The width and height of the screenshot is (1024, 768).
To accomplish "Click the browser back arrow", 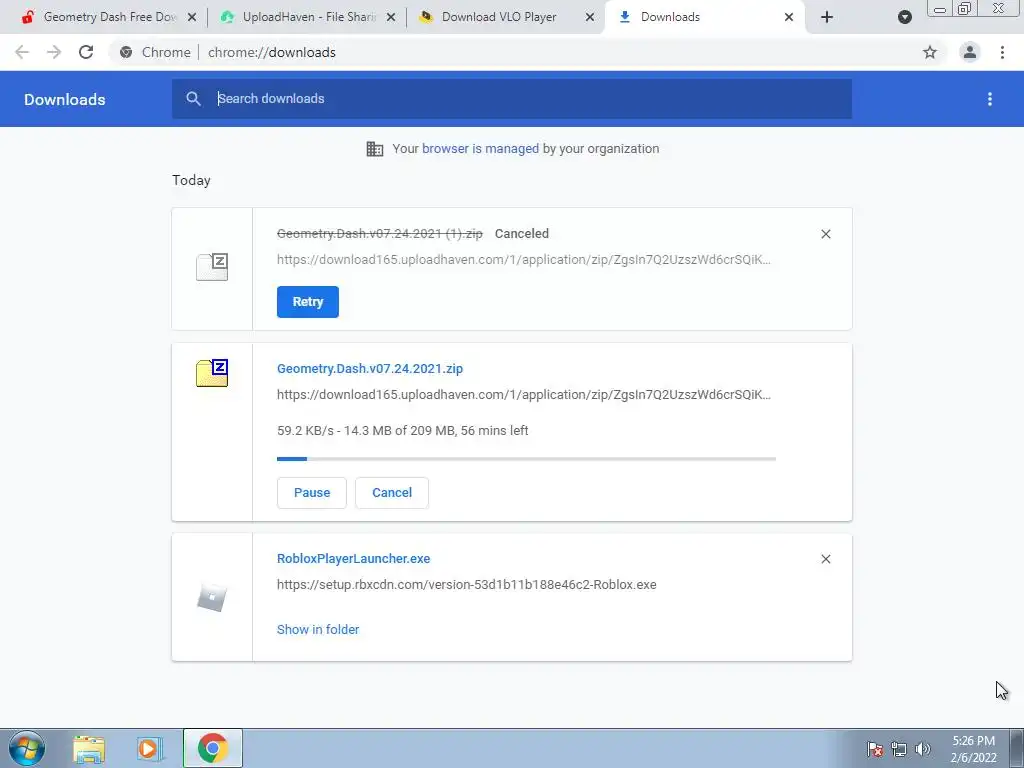I will point(22,52).
